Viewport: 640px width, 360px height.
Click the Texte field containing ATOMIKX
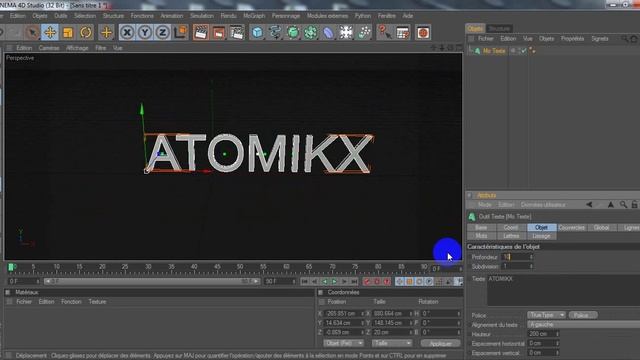(x=564, y=290)
